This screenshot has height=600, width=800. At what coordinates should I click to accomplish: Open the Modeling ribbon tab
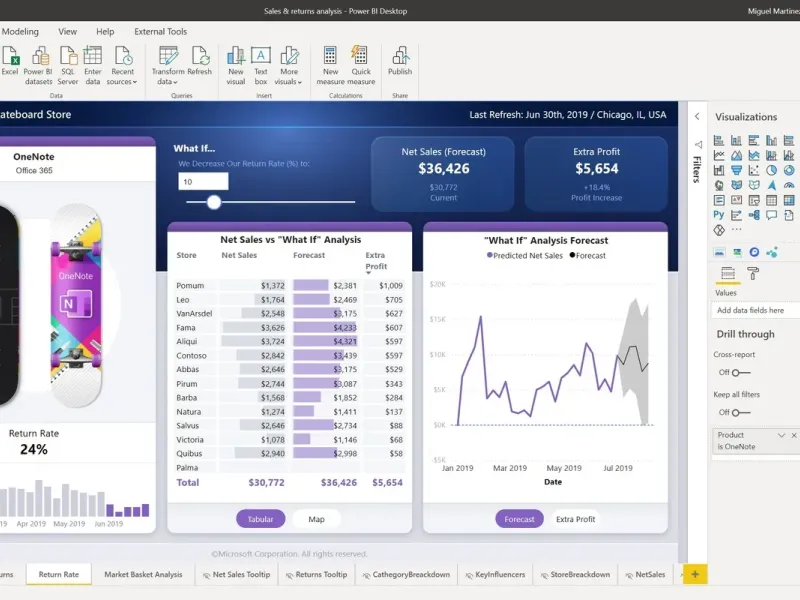click(20, 32)
